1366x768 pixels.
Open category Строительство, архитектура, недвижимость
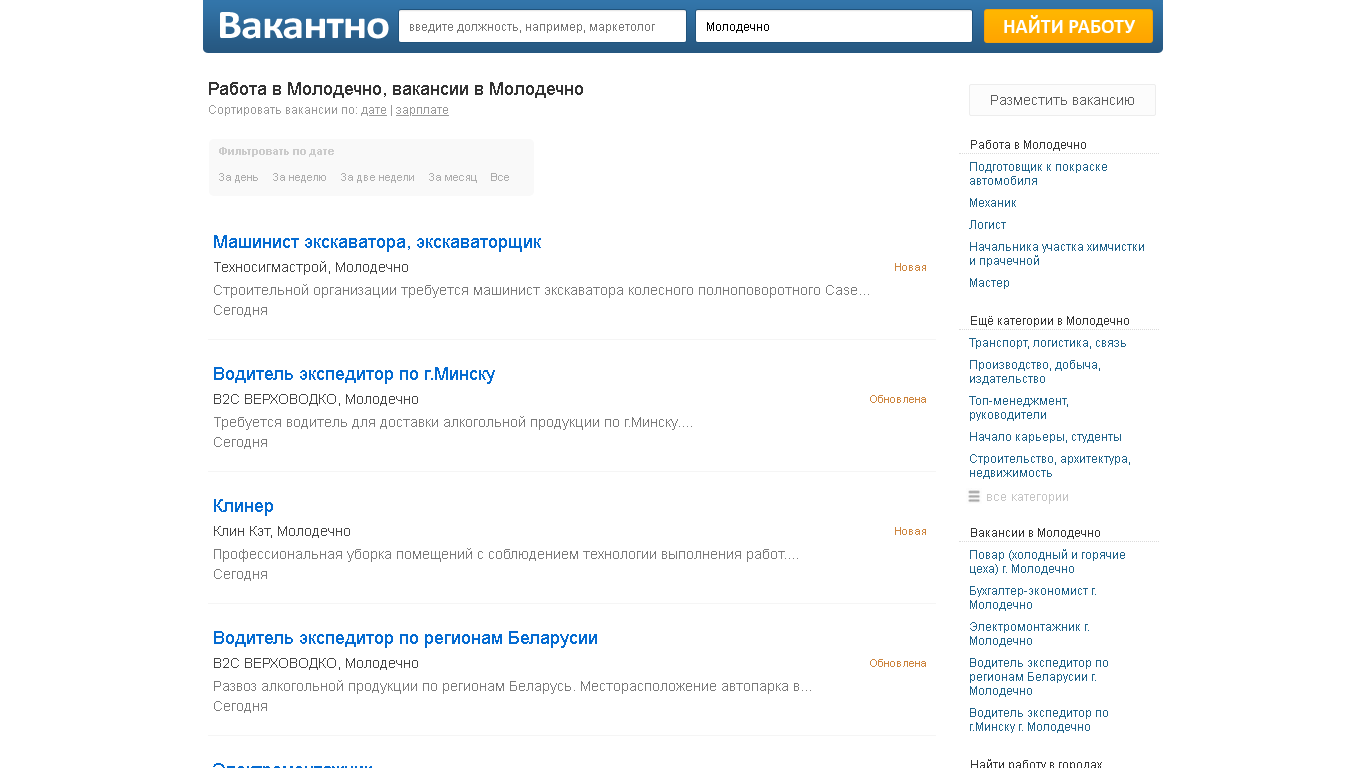tap(1049, 466)
